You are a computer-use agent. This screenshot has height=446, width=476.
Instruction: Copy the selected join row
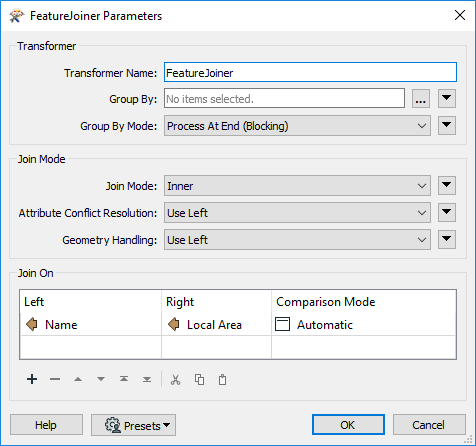tap(199, 379)
